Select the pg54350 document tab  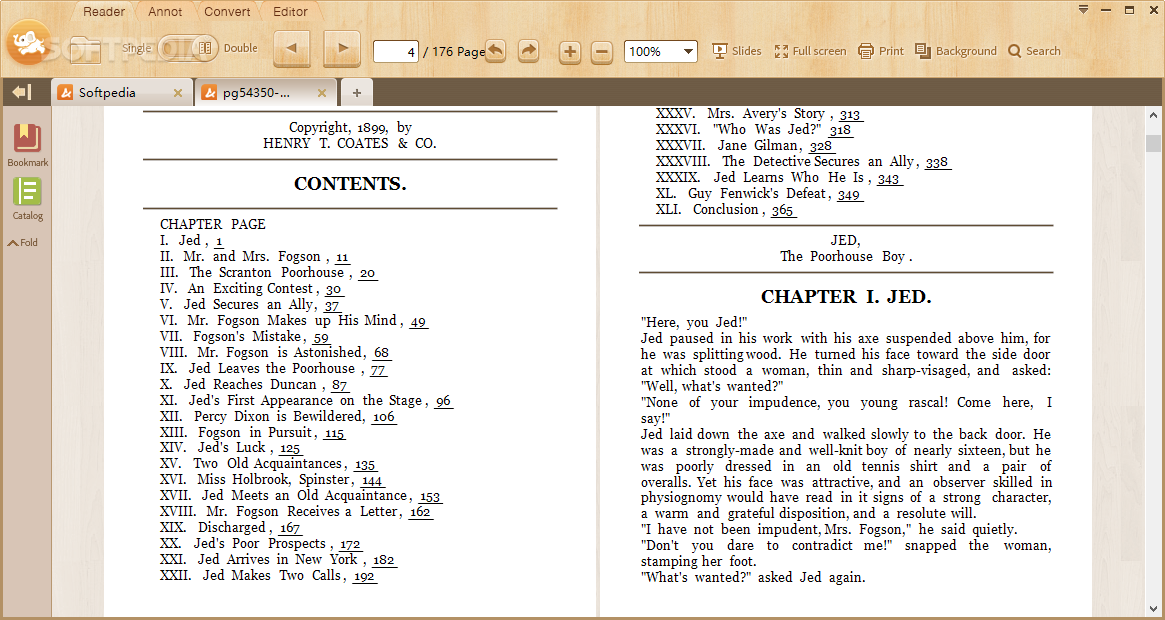(266, 93)
